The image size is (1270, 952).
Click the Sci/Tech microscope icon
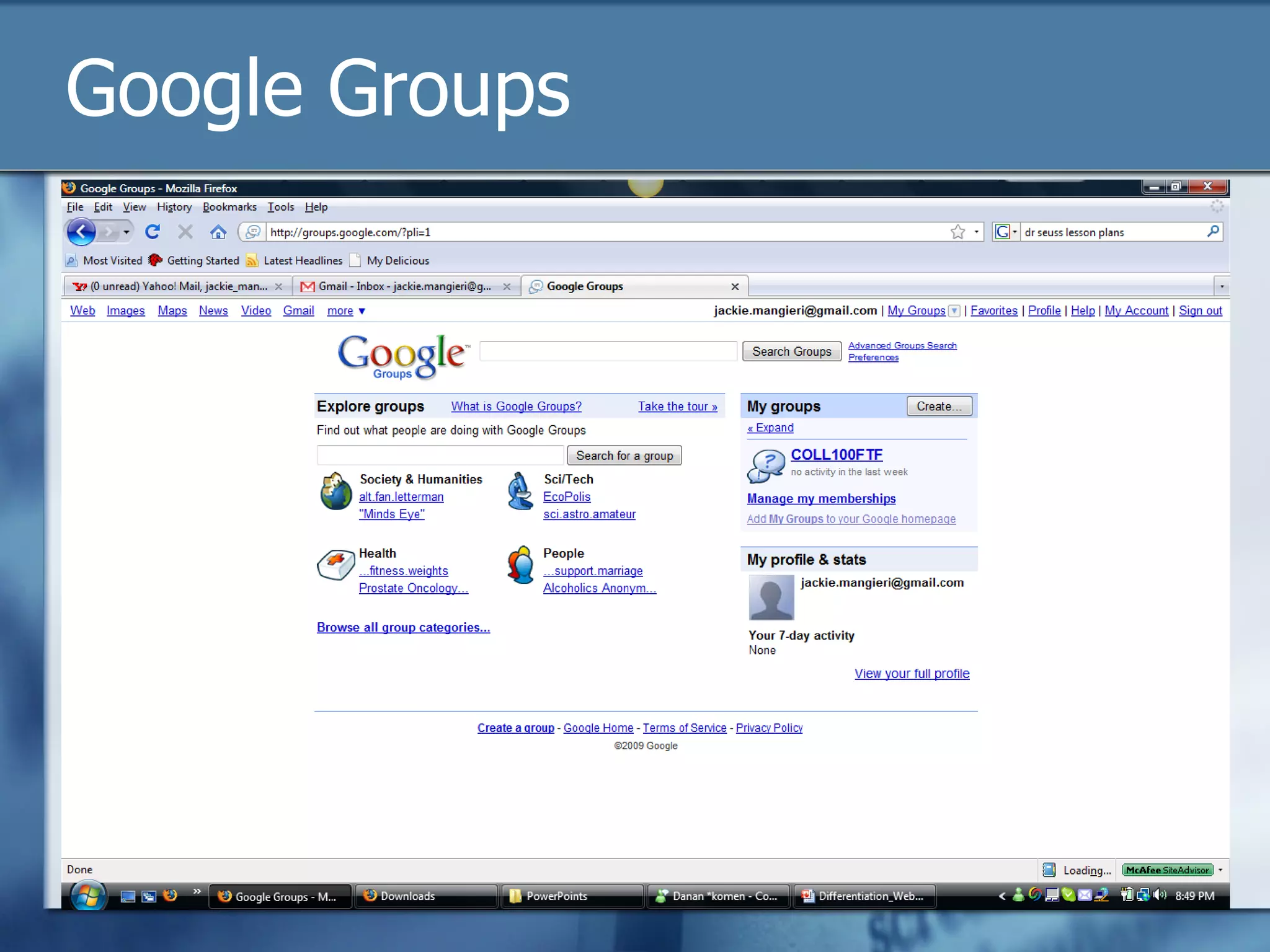[x=520, y=491]
